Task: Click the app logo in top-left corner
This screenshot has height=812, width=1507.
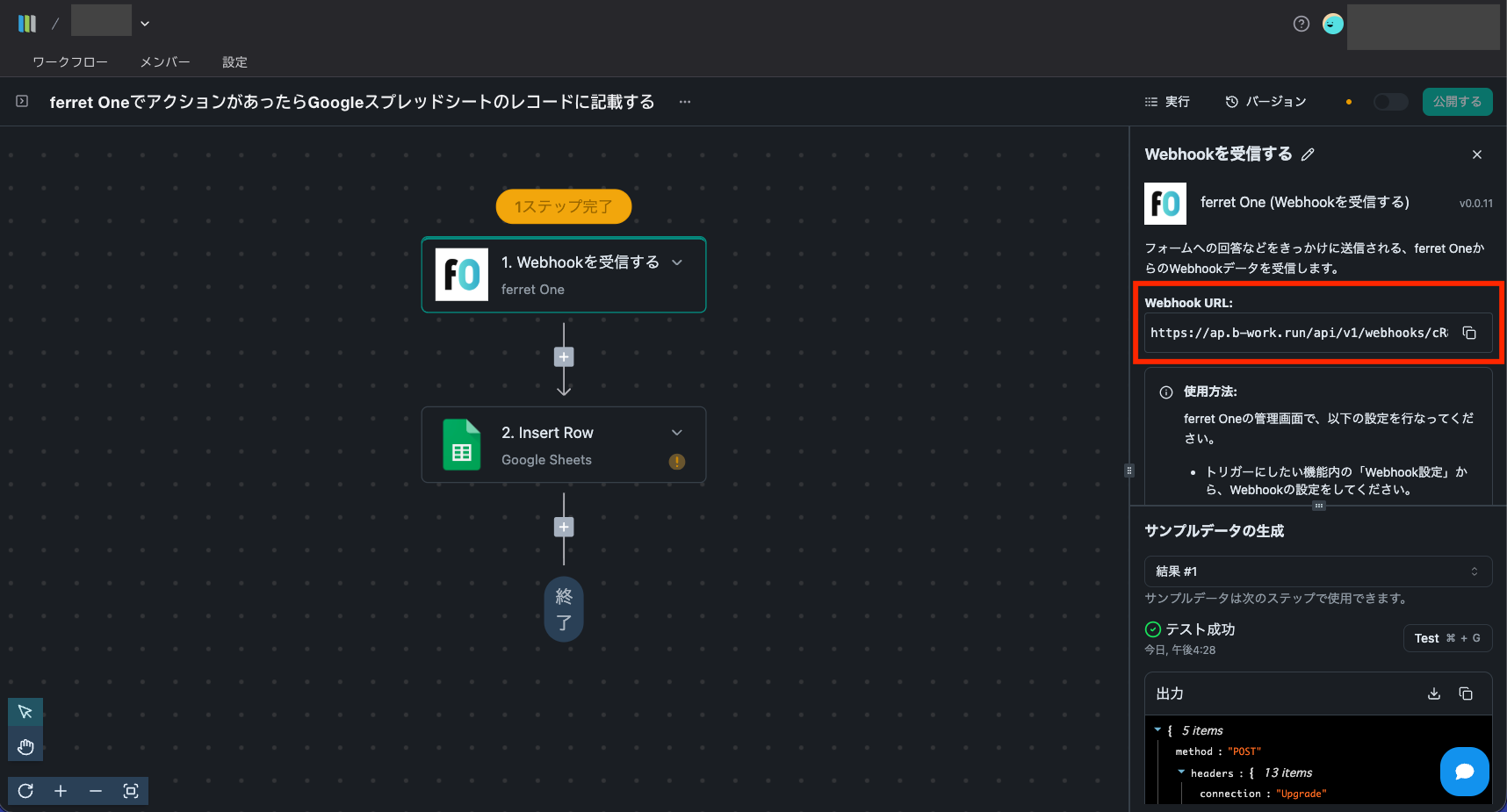Action: tap(27, 24)
